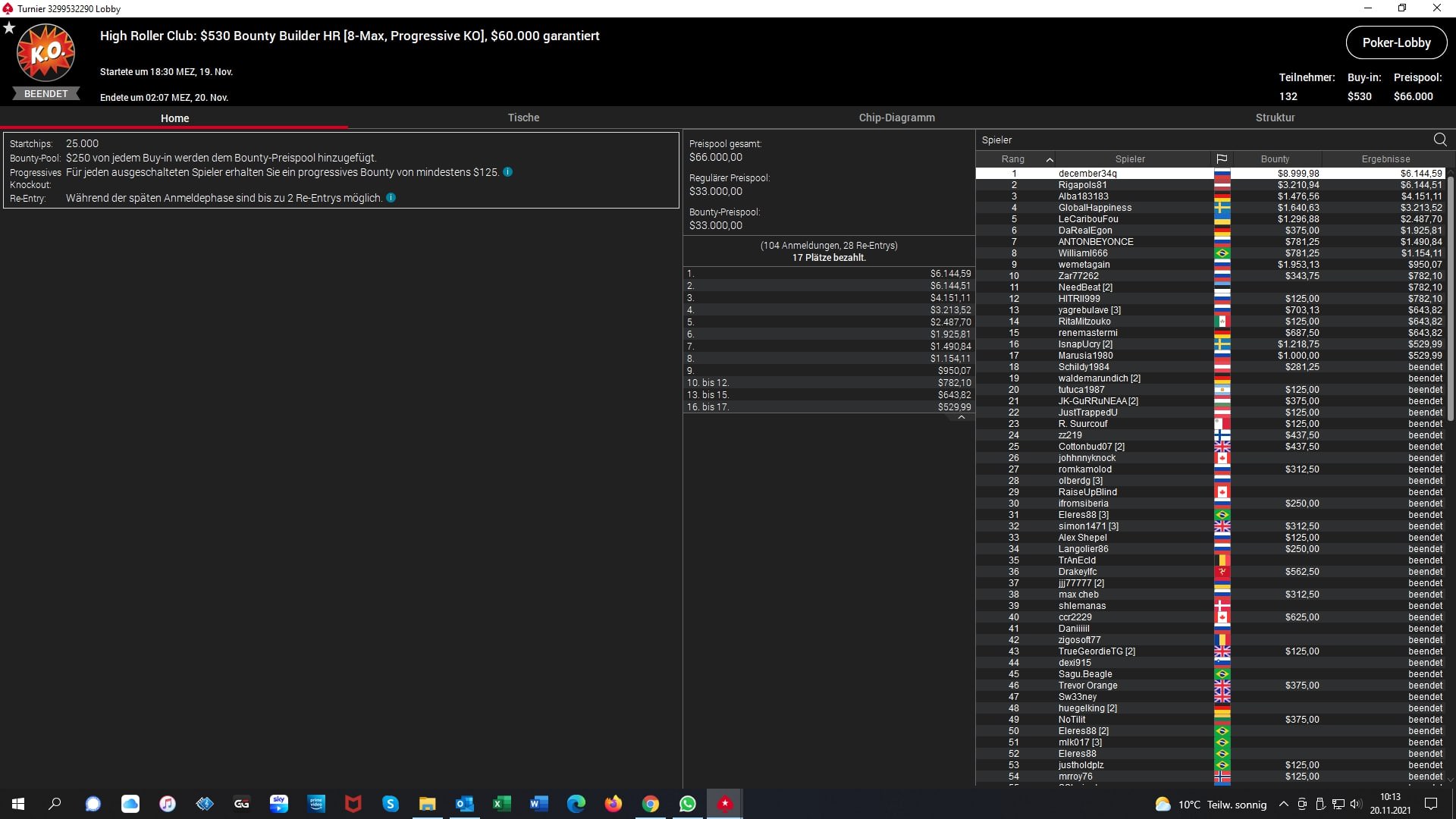Select player row JustTrappedU
The height and width of the screenshot is (819, 1456).
1211,413
